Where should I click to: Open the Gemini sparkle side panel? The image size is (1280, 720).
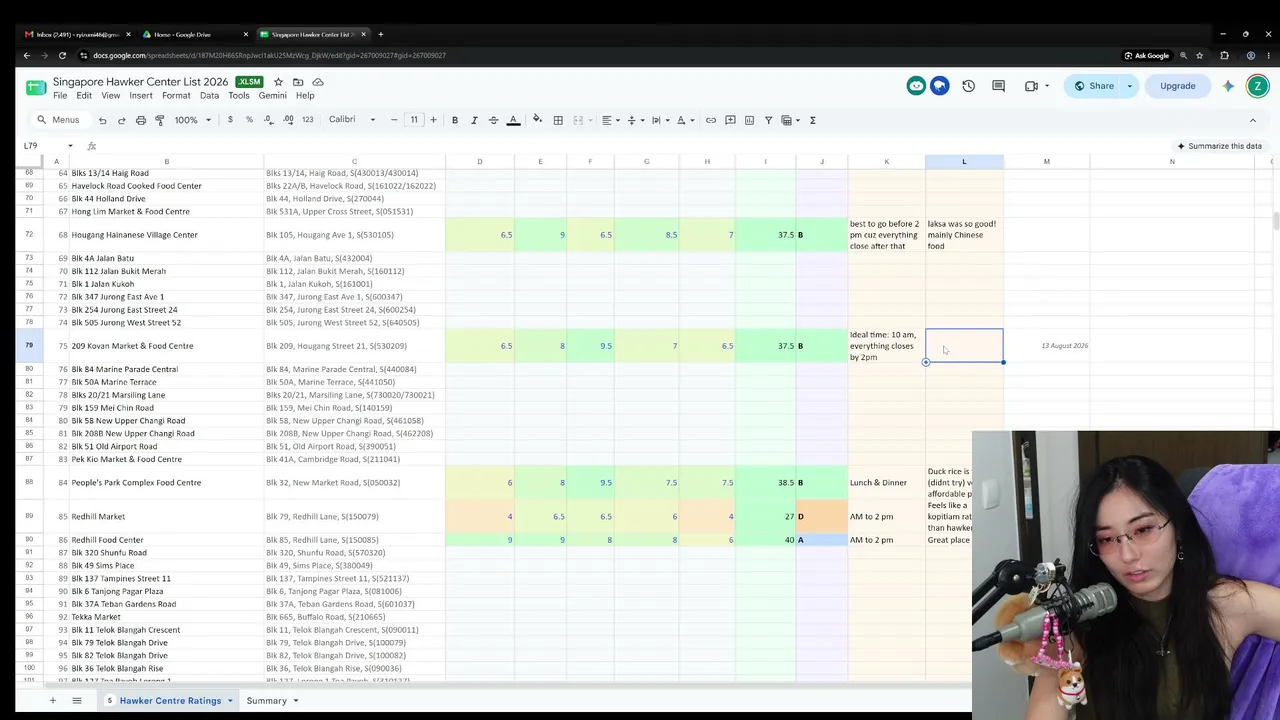click(1228, 86)
